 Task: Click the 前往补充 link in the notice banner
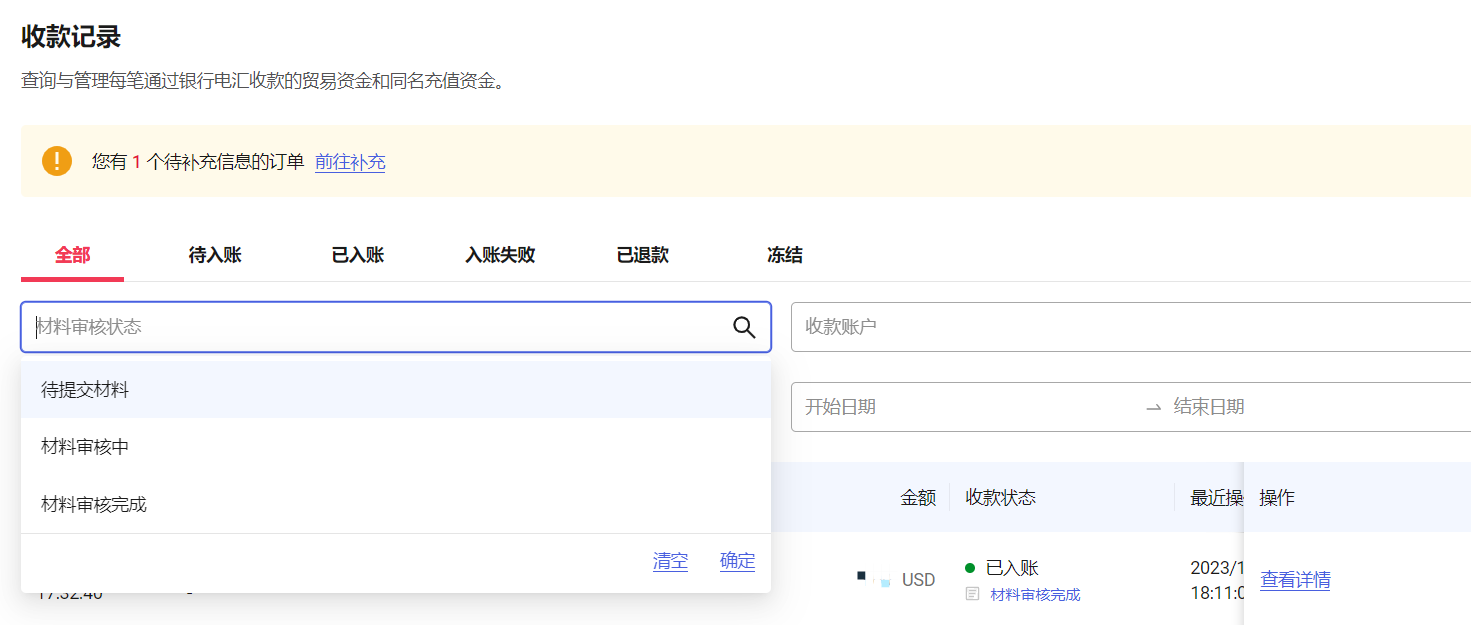pyautogui.click(x=350, y=162)
